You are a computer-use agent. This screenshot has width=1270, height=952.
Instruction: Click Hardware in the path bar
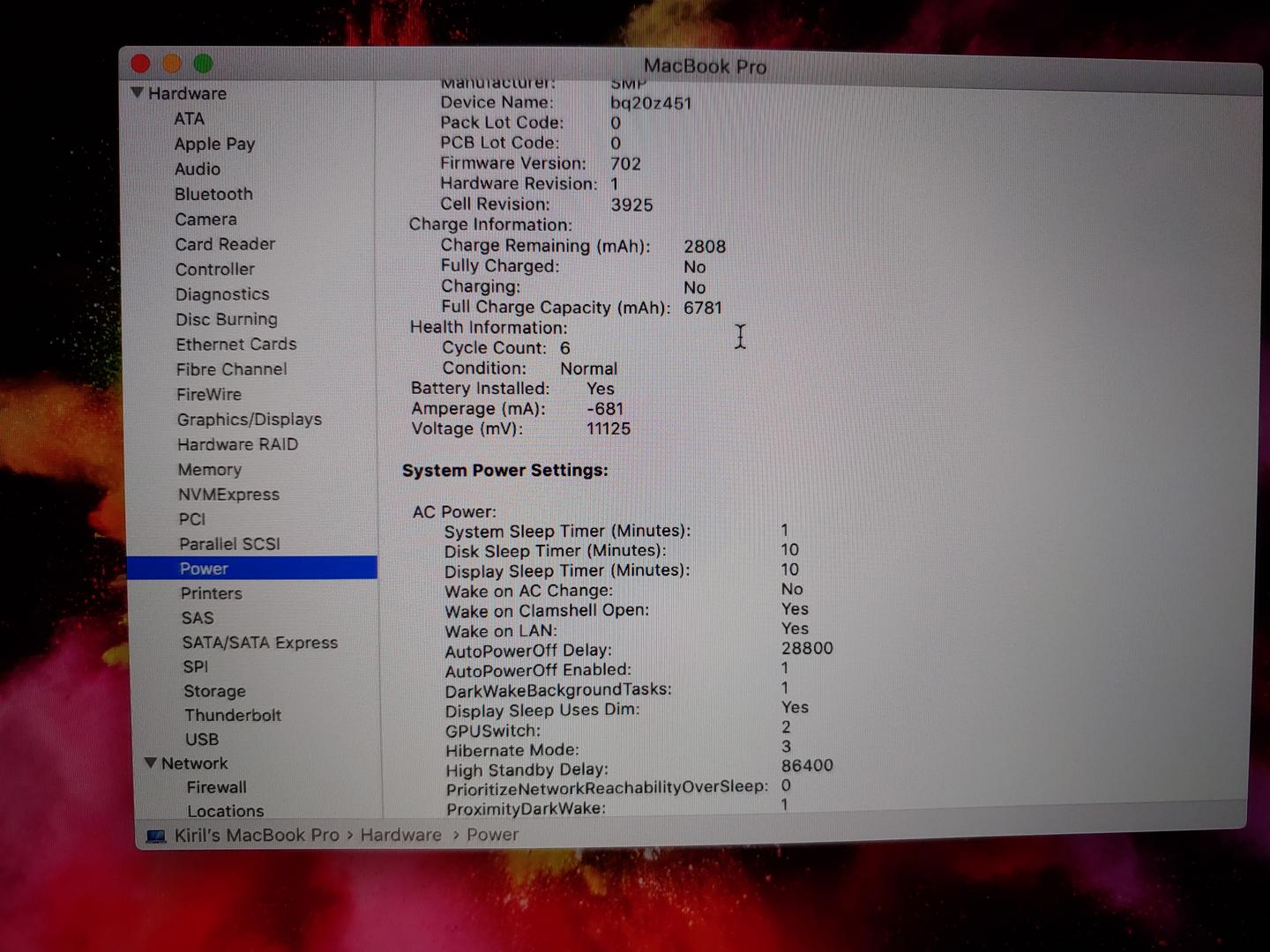pyautogui.click(x=400, y=835)
